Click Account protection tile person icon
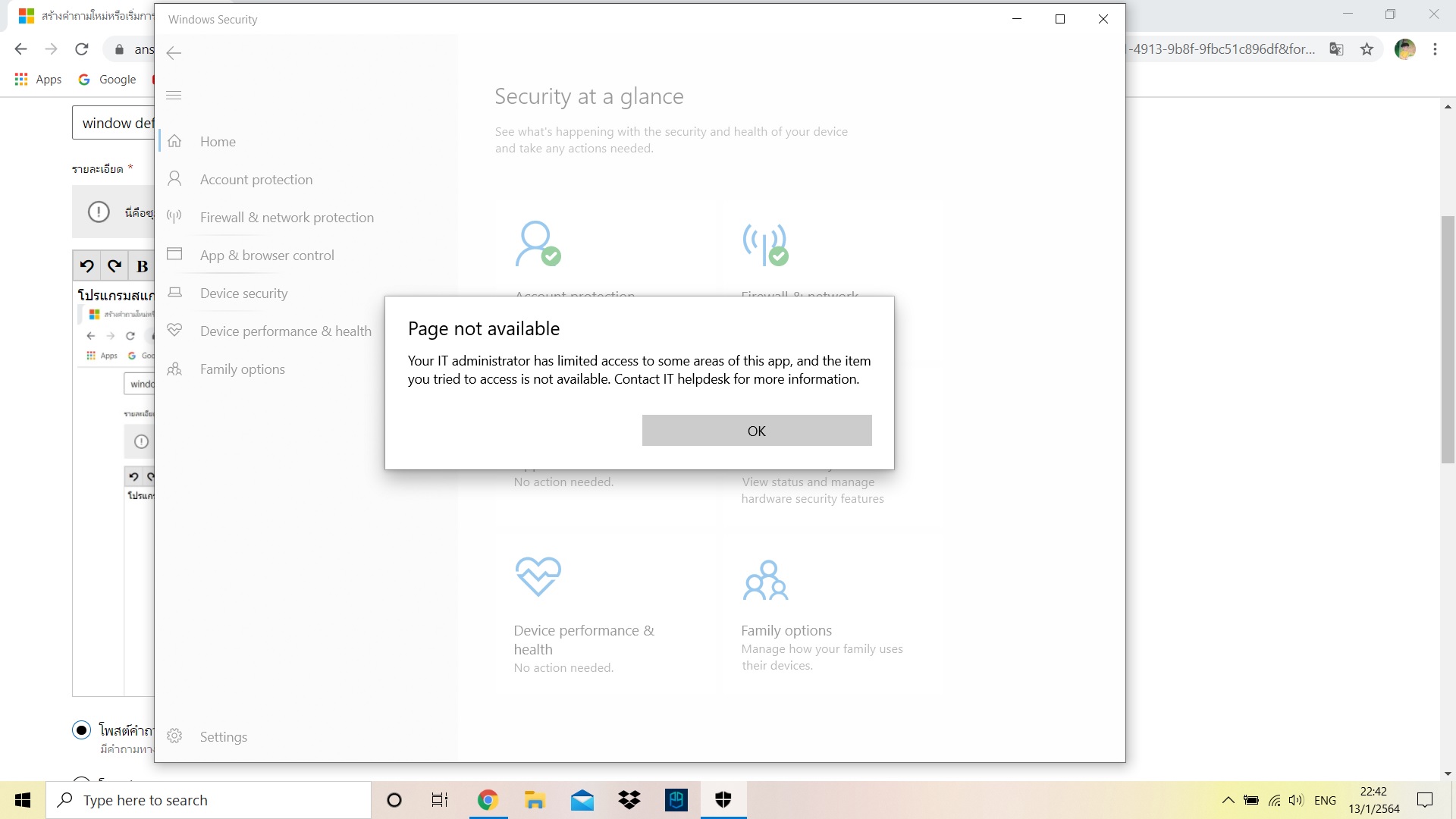 (538, 243)
